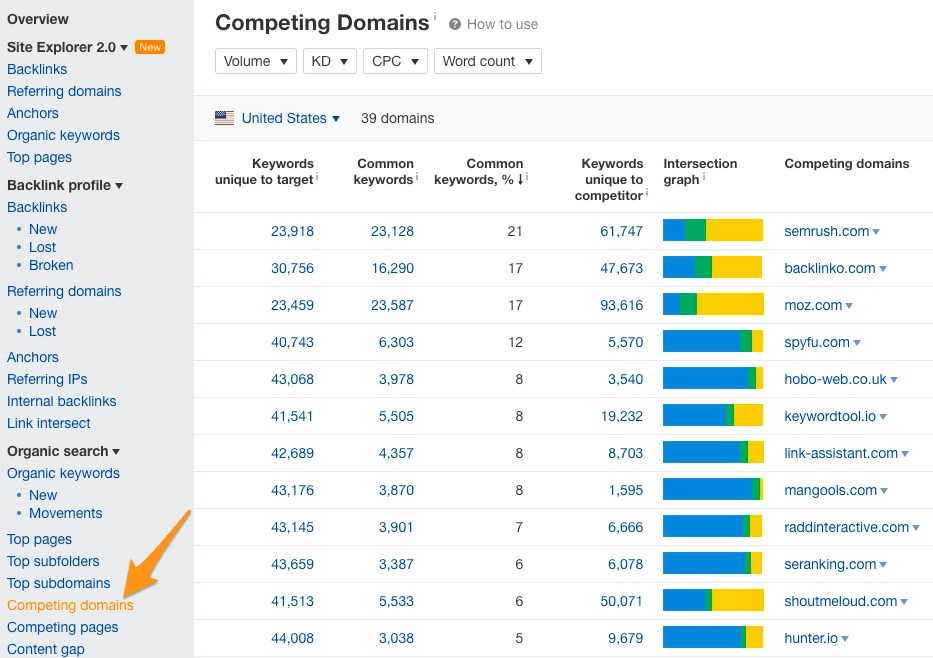Screen dimensions: 933x658
Task: Click the 93,616 competitor keywords value
Action: click(621, 305)
